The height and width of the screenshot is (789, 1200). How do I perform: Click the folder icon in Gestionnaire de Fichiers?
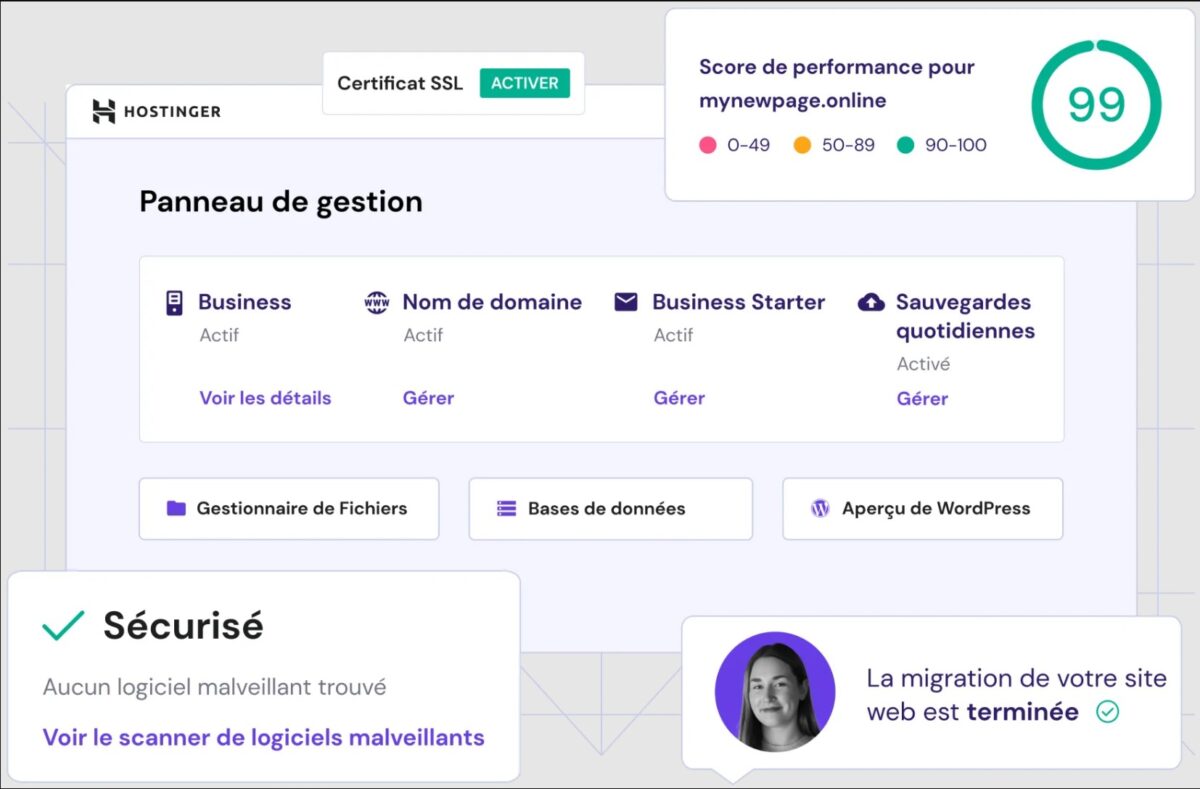point(177,508)
